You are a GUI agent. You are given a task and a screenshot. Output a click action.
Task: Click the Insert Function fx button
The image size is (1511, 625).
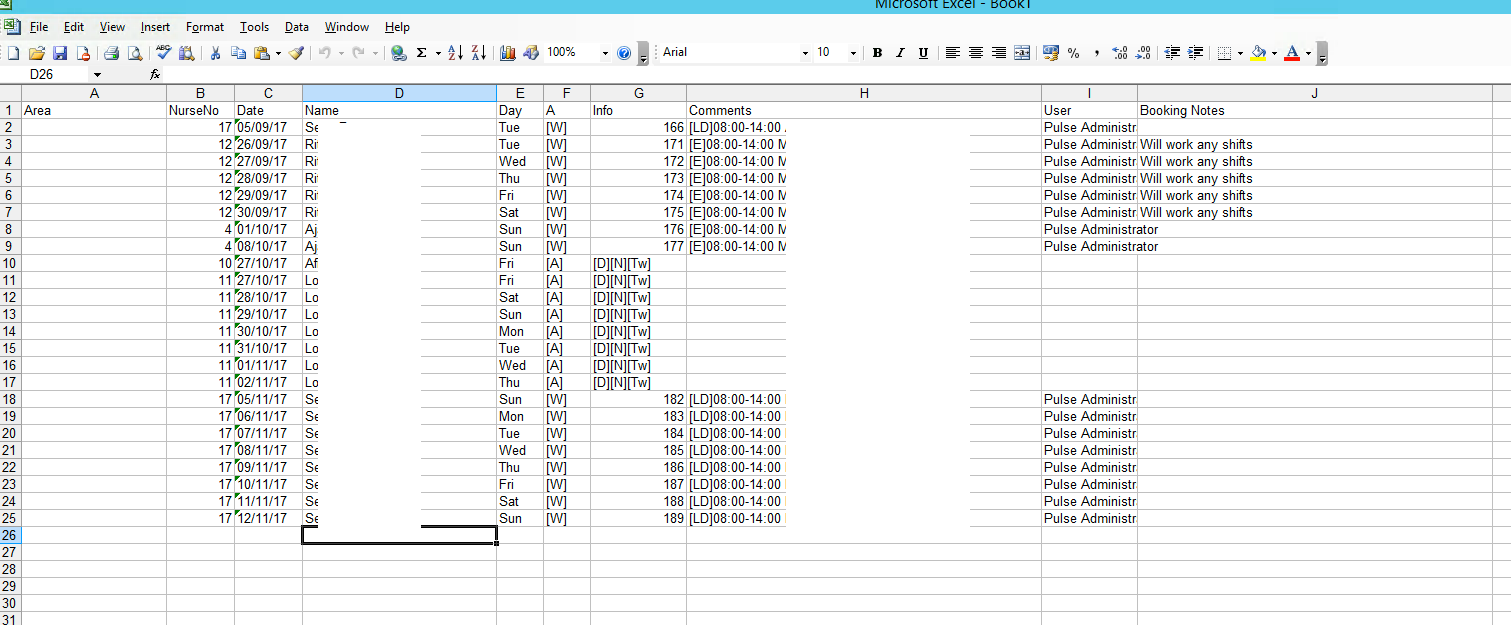(155, 75)
